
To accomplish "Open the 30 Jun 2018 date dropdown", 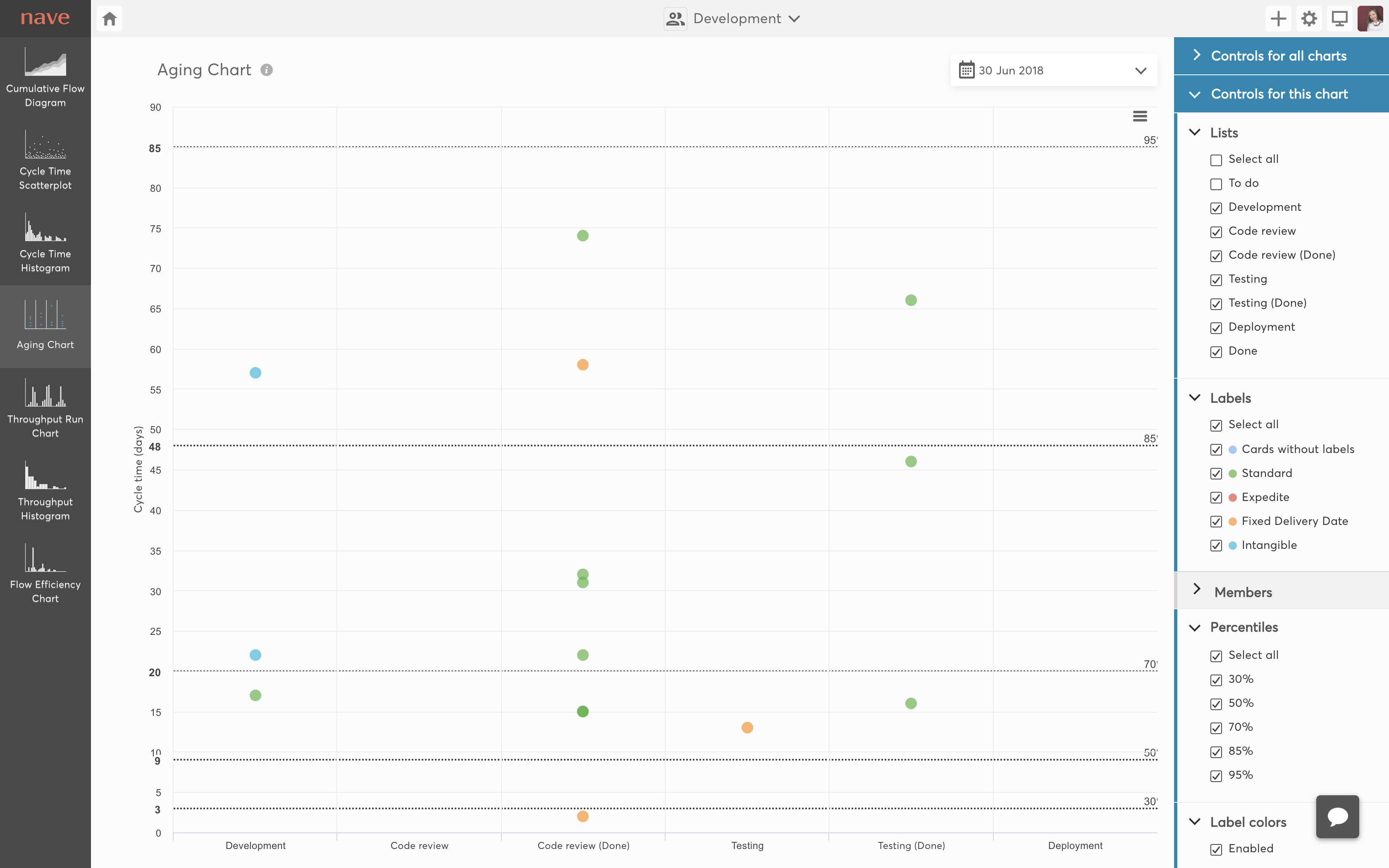I will click(1054, 70).
